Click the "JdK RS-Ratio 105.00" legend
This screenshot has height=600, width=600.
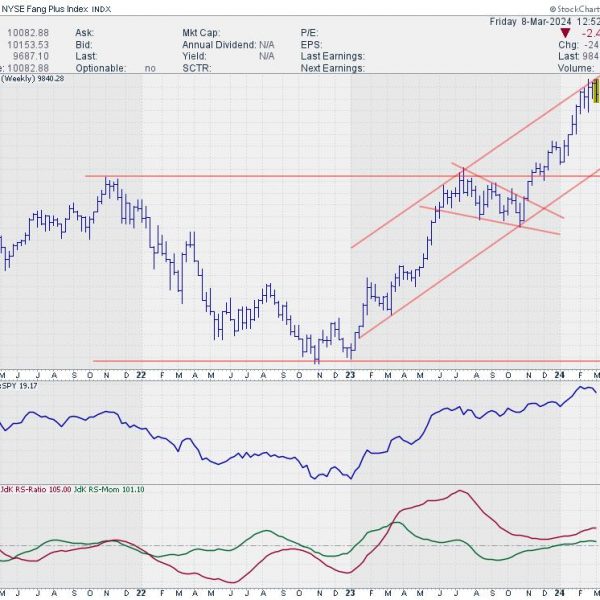point(36,489)
